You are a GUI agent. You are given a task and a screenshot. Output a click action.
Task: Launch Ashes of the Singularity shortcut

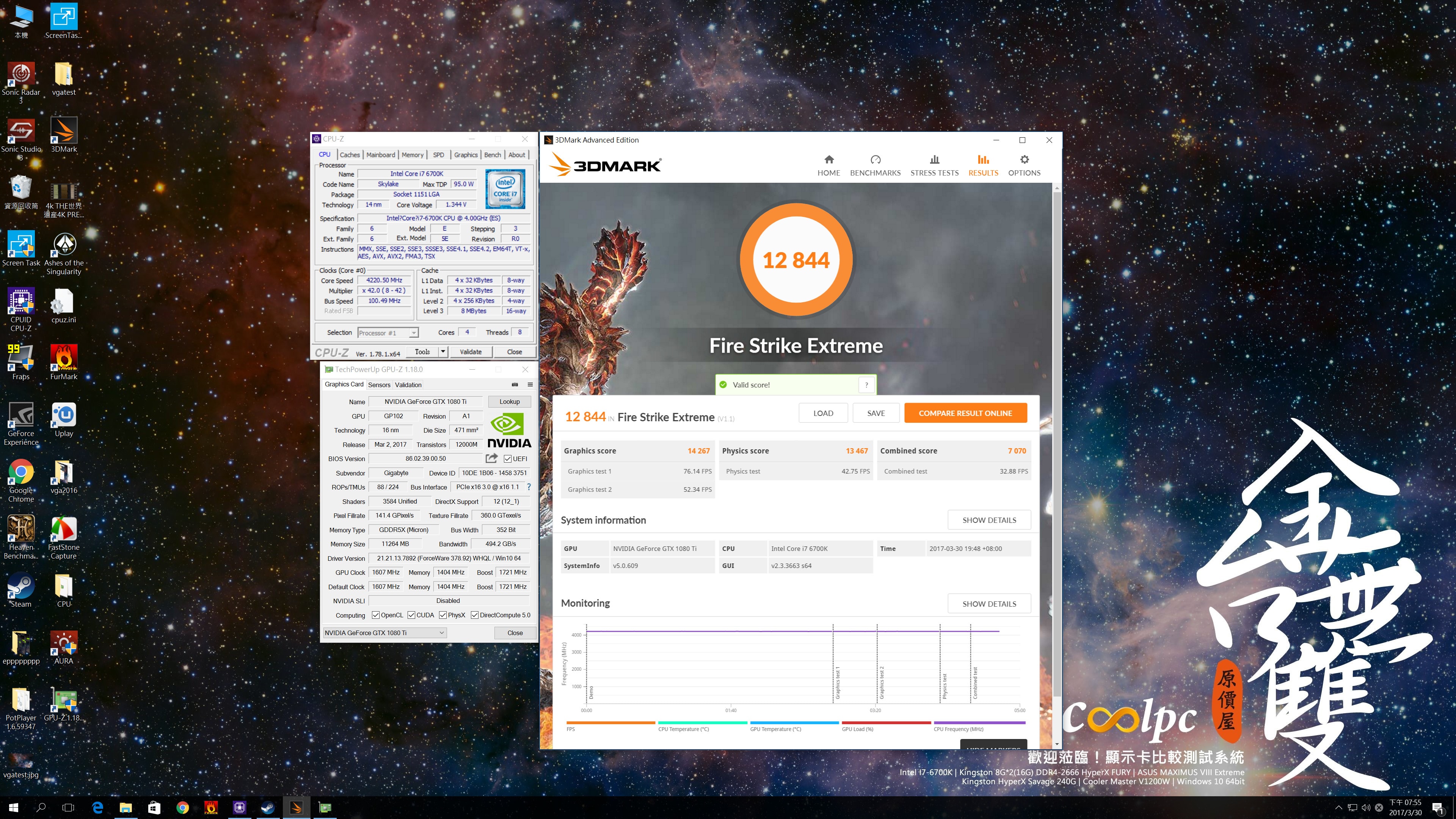(64, 254)
